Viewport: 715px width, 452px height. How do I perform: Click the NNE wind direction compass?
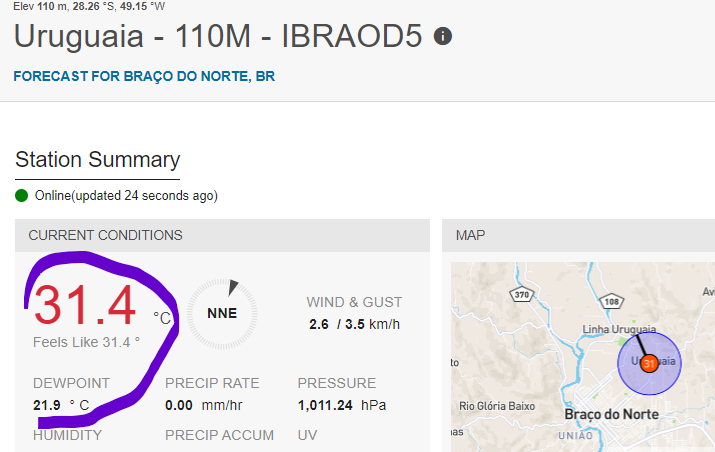click(x=222, y=314)
